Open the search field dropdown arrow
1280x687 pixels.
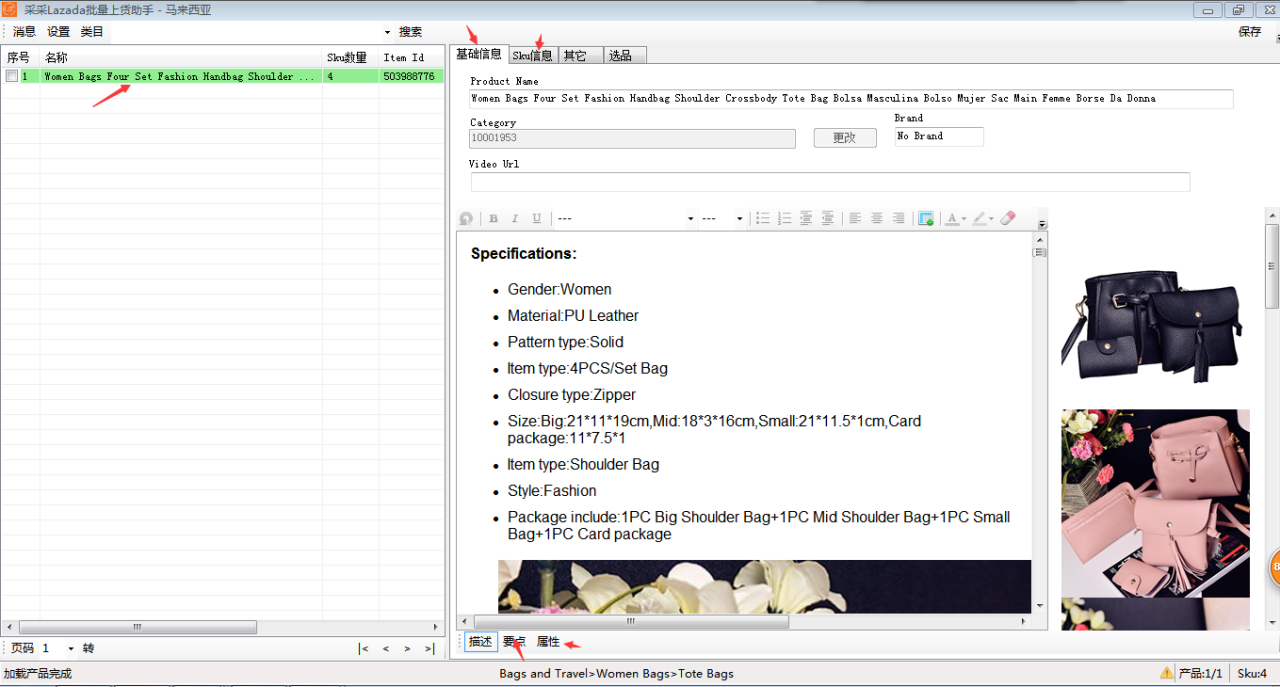coord(387,32)
